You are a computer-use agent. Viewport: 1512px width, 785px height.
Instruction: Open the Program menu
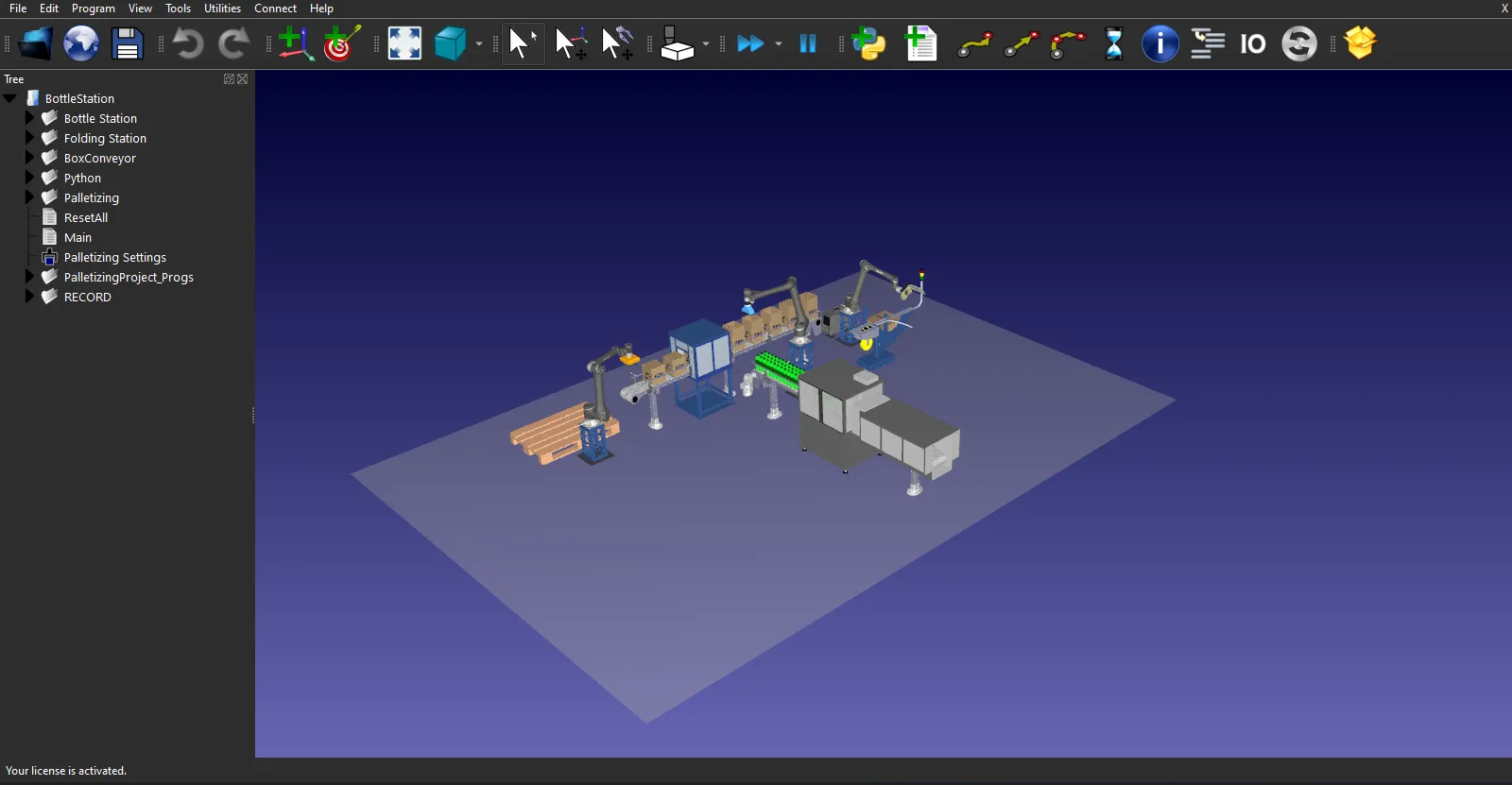(93, 9)
